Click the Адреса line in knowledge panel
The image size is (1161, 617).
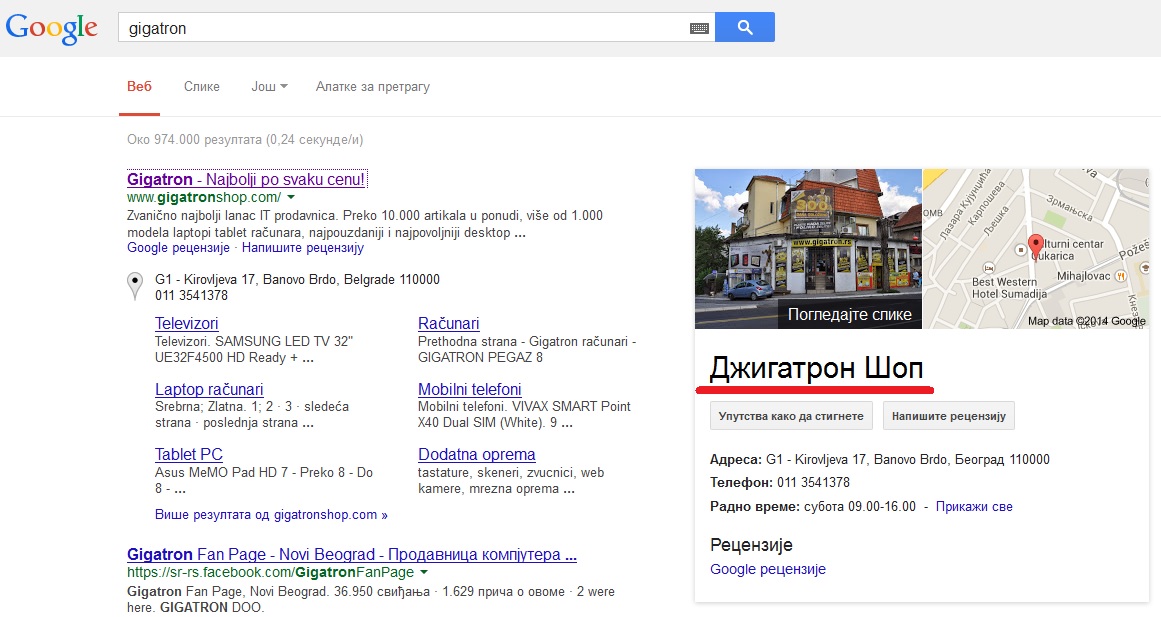880,459
